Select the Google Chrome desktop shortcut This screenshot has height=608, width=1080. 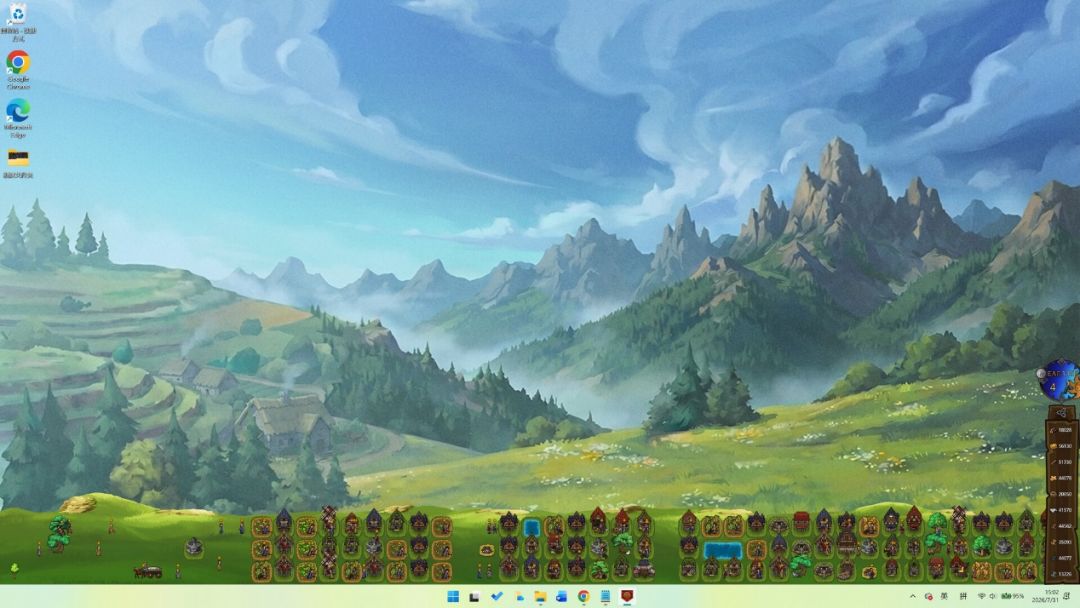click(x=18, y=69)
